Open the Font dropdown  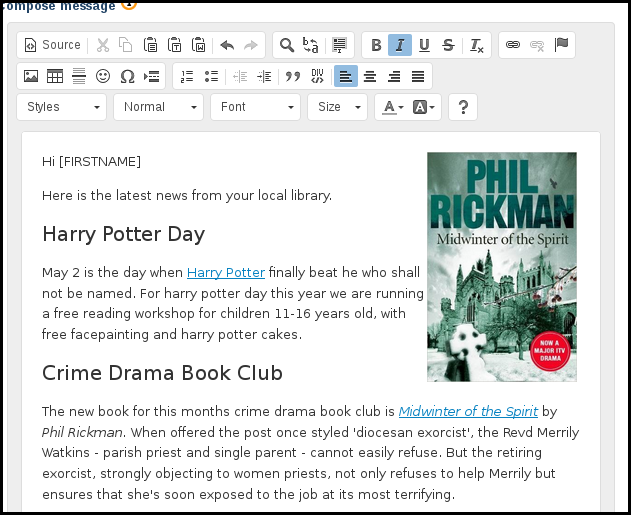[x=256, y=107]
